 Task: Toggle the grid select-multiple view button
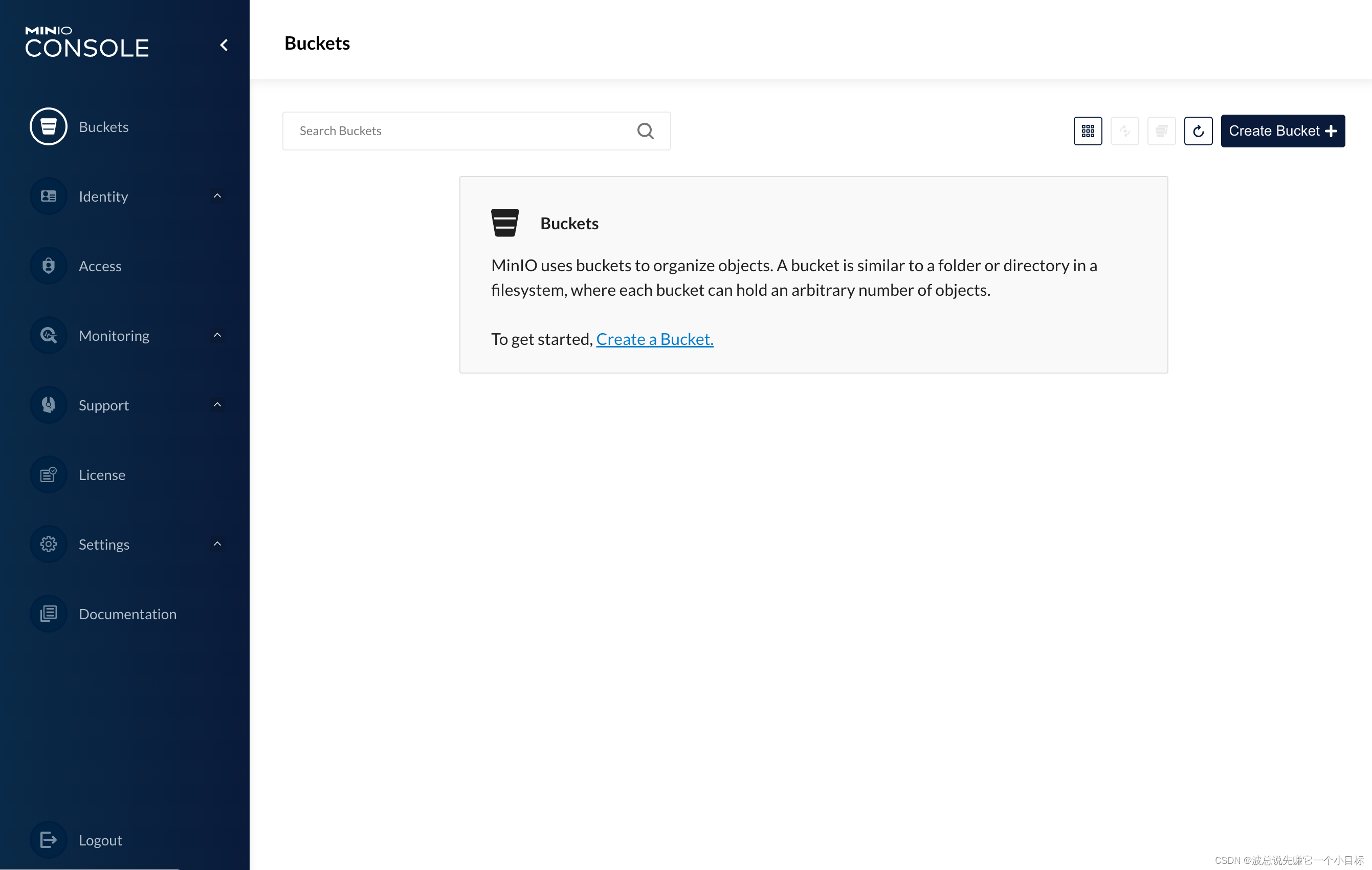[1088, 131]
